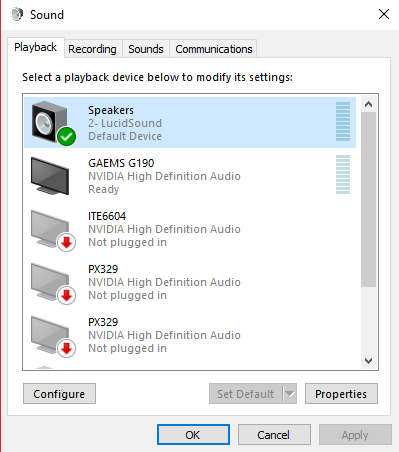Click the green default device checkmark badge

coord(67,137)
